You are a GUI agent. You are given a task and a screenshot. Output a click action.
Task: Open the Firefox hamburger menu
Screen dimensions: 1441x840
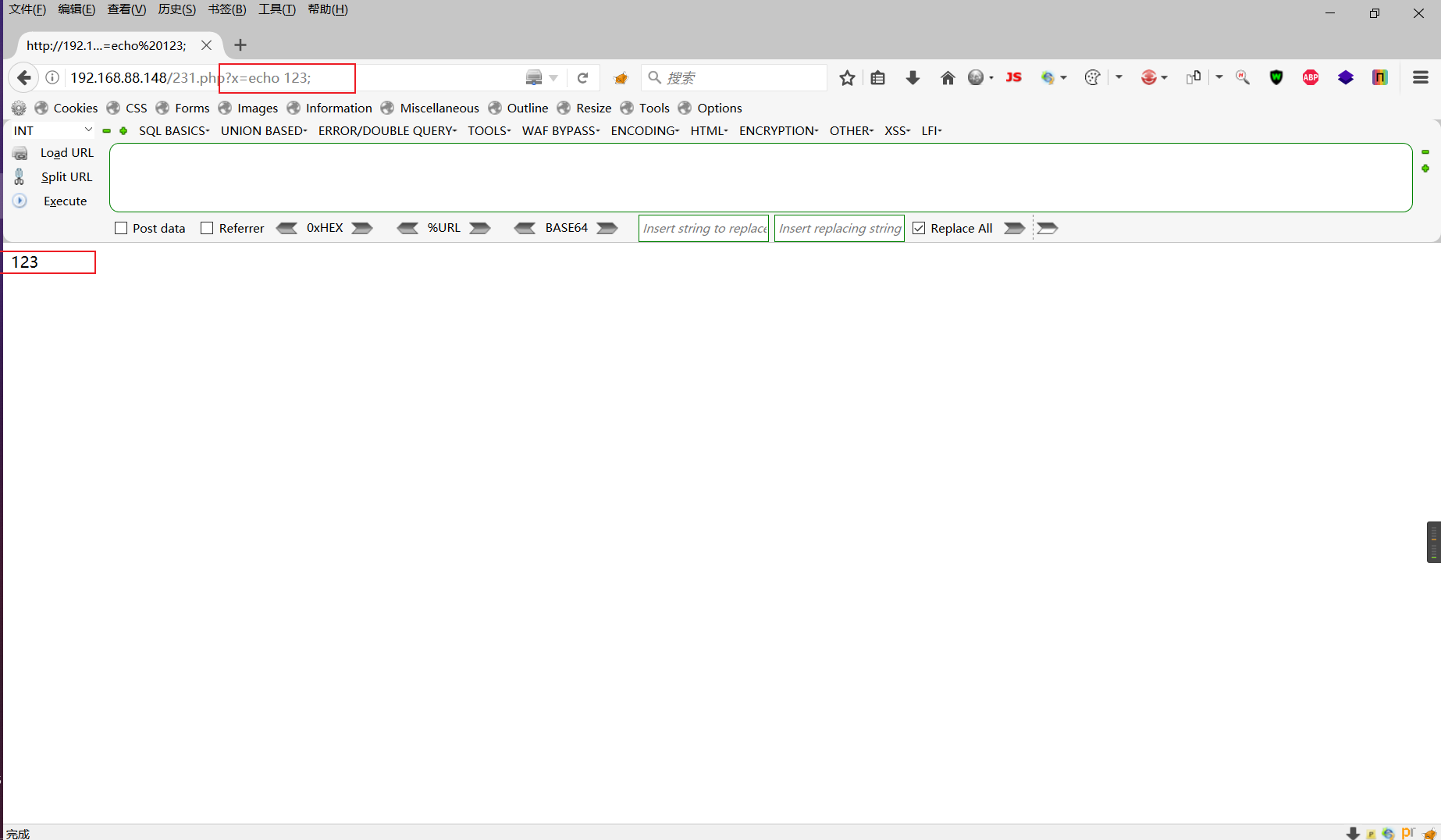pos(1420,77)
